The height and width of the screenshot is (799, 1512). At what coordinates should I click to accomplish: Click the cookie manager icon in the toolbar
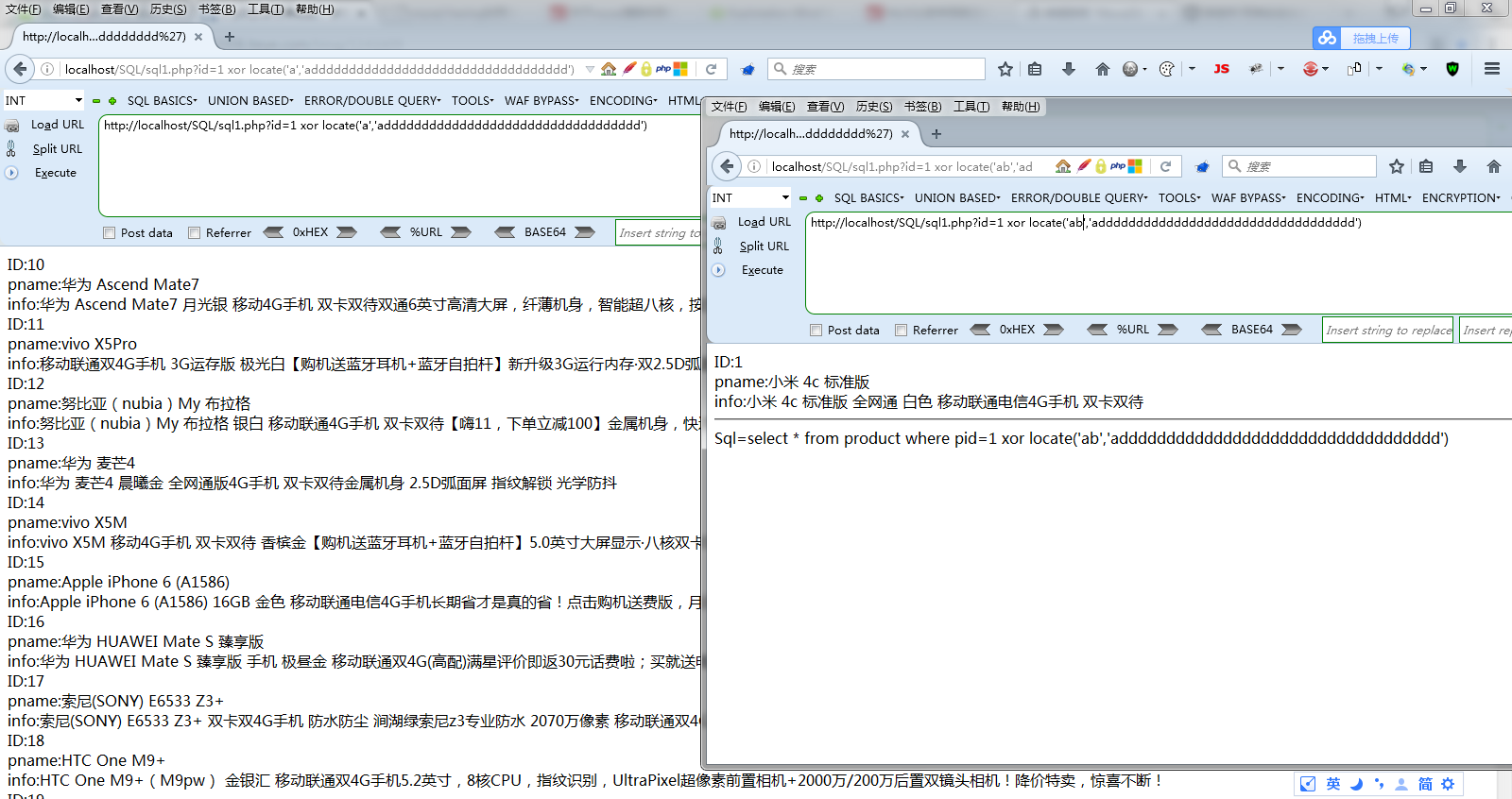point(1166,69)
